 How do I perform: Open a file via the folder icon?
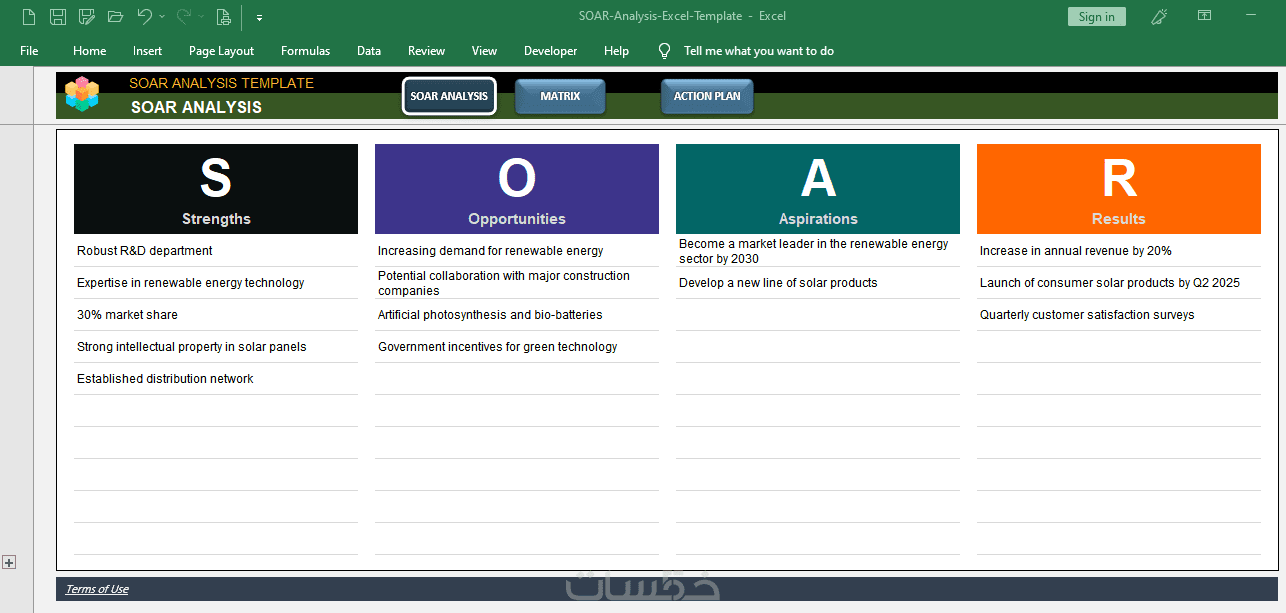[115, 16]
